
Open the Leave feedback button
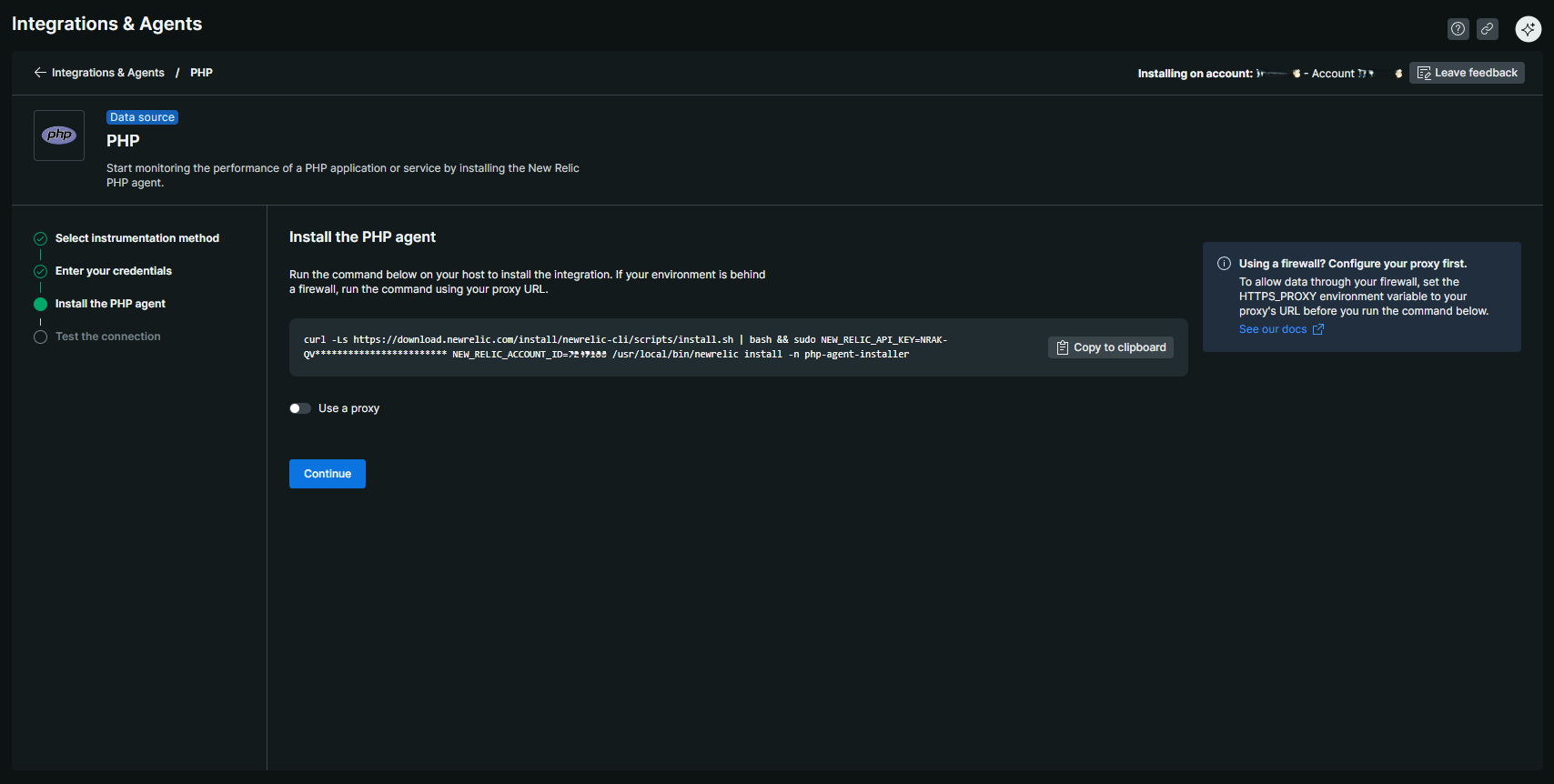[x=1467, y=73]
